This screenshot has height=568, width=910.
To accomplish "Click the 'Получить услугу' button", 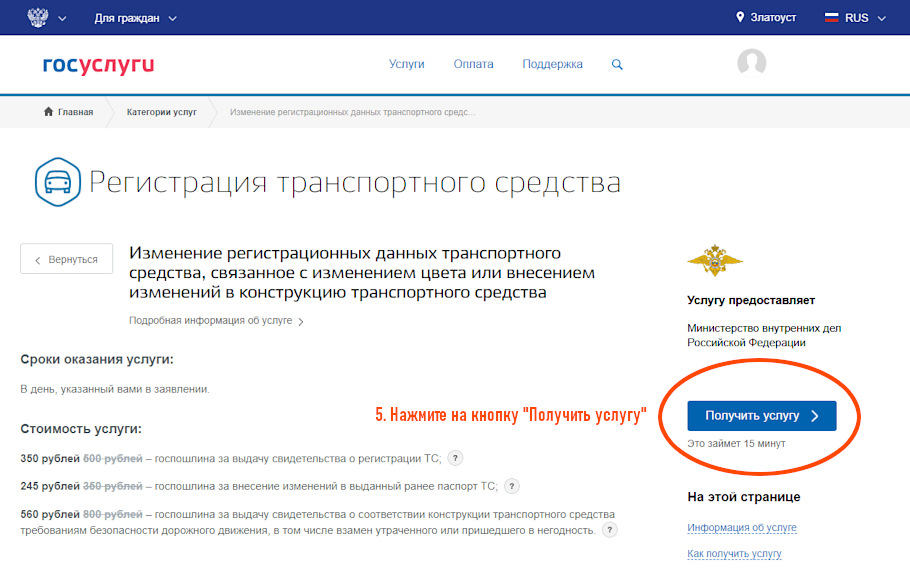I will [x=761, y=415].
